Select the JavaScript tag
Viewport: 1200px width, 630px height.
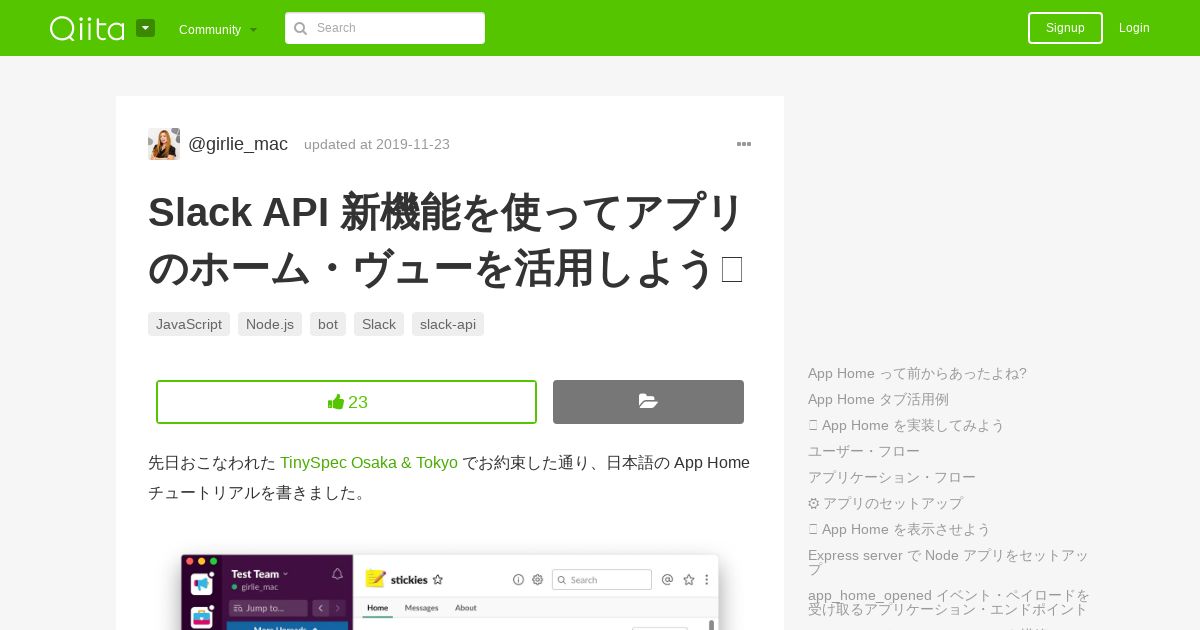tap(189, 324)
